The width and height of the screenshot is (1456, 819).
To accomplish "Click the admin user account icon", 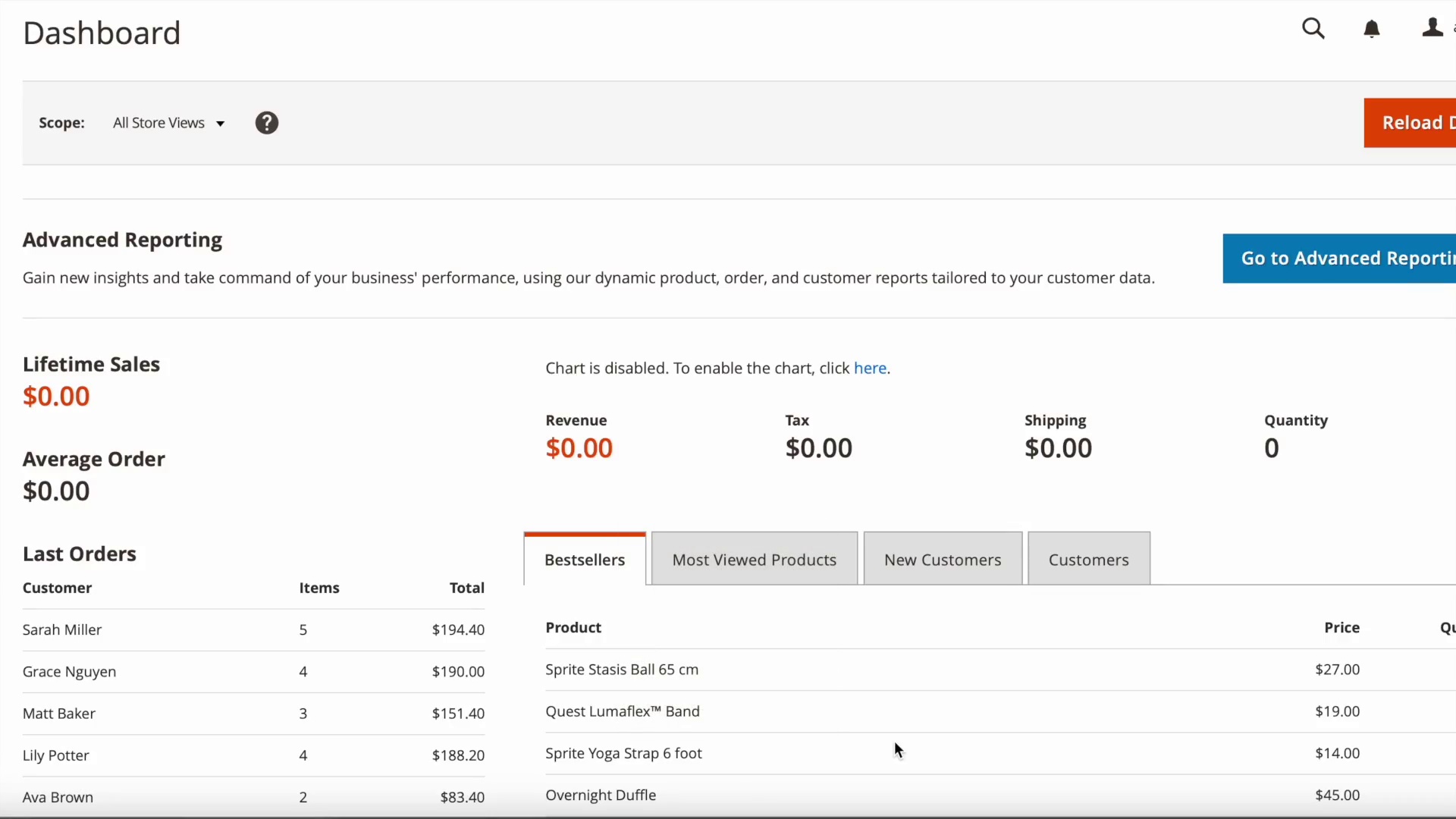I will 1432,29.
